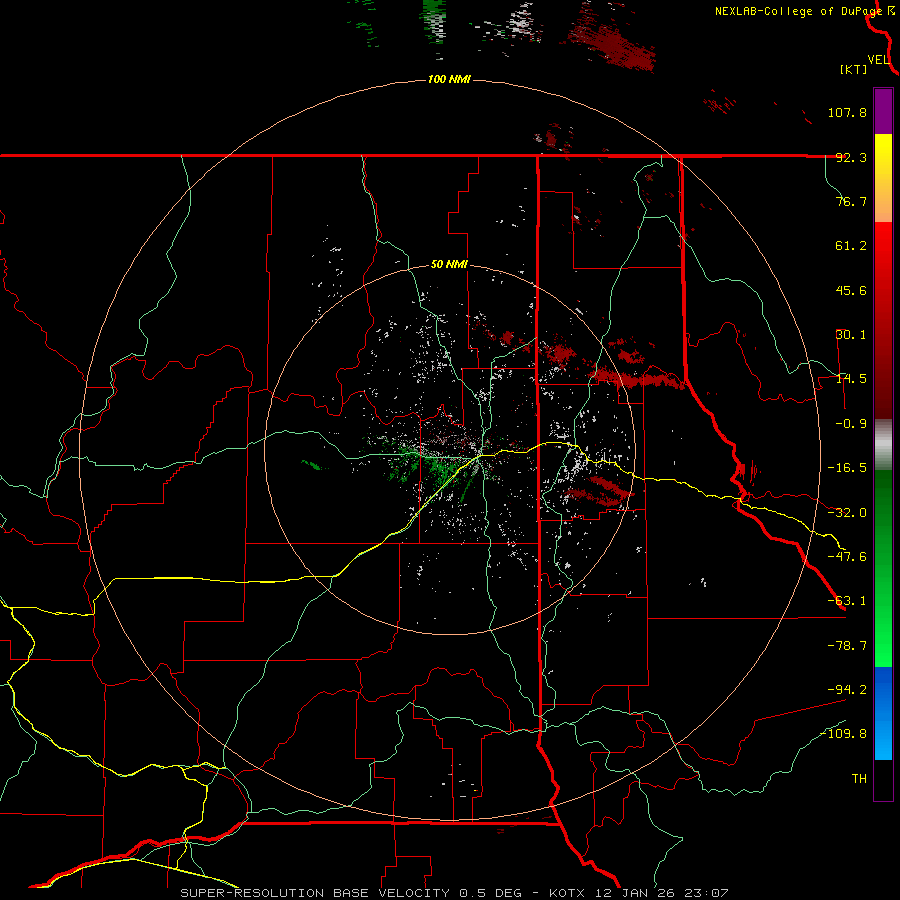The width and height of the screenshot is (900, 900).
Task: Click the 107.8 legend value
Action: click(847, 112)
